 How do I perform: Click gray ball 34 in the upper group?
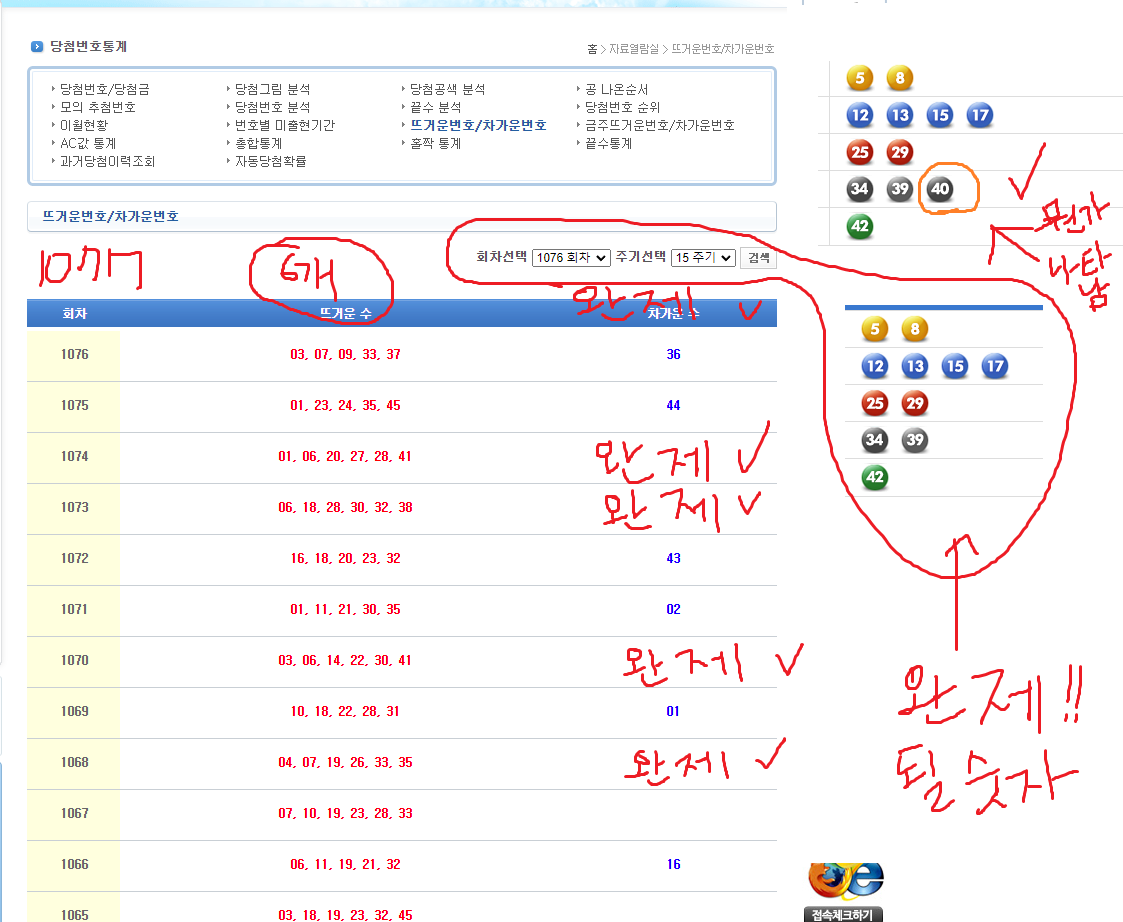click(x=860, y=188)
